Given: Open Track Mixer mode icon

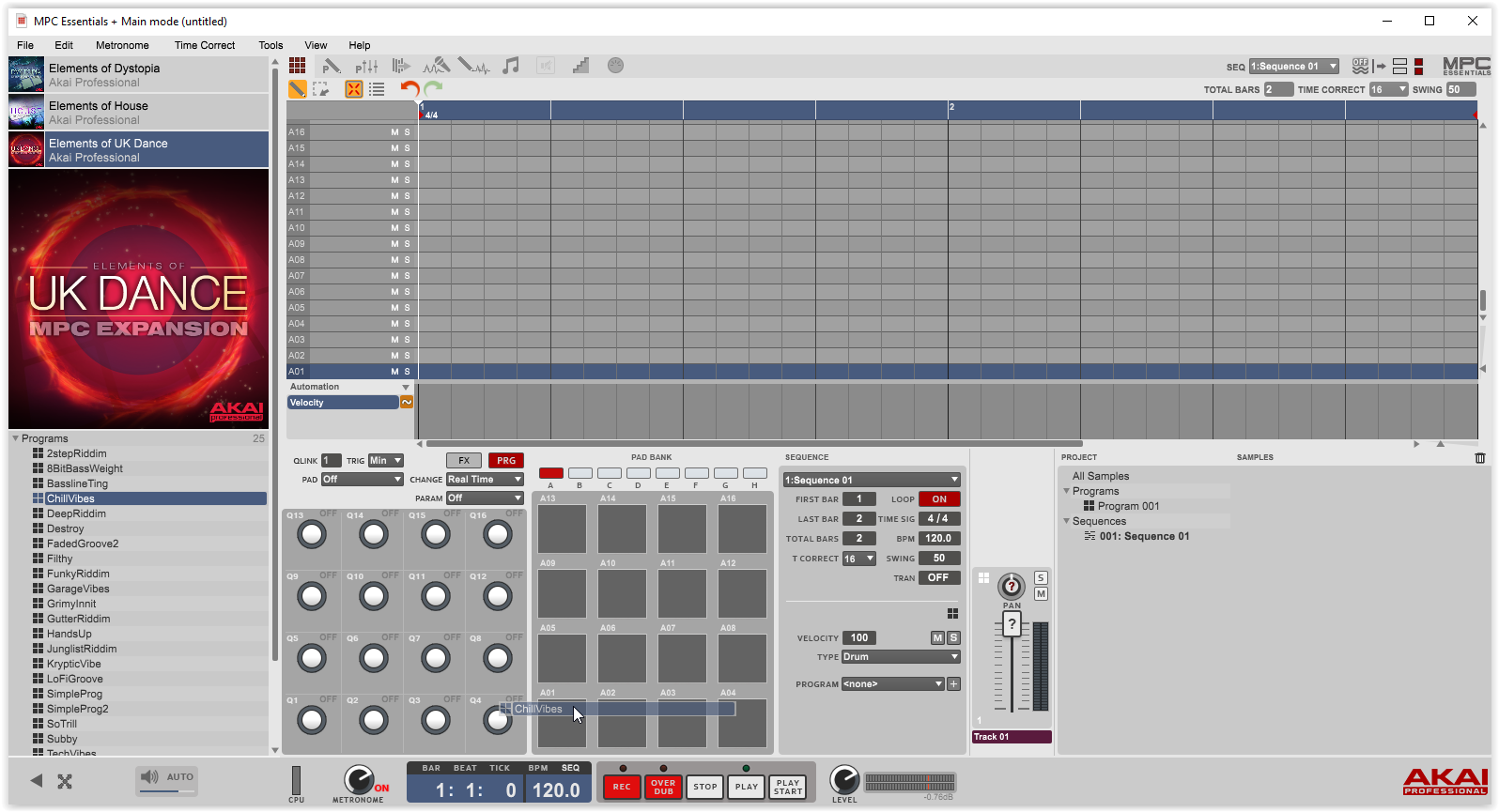Looking at the screenshot, I should [401, 66].
